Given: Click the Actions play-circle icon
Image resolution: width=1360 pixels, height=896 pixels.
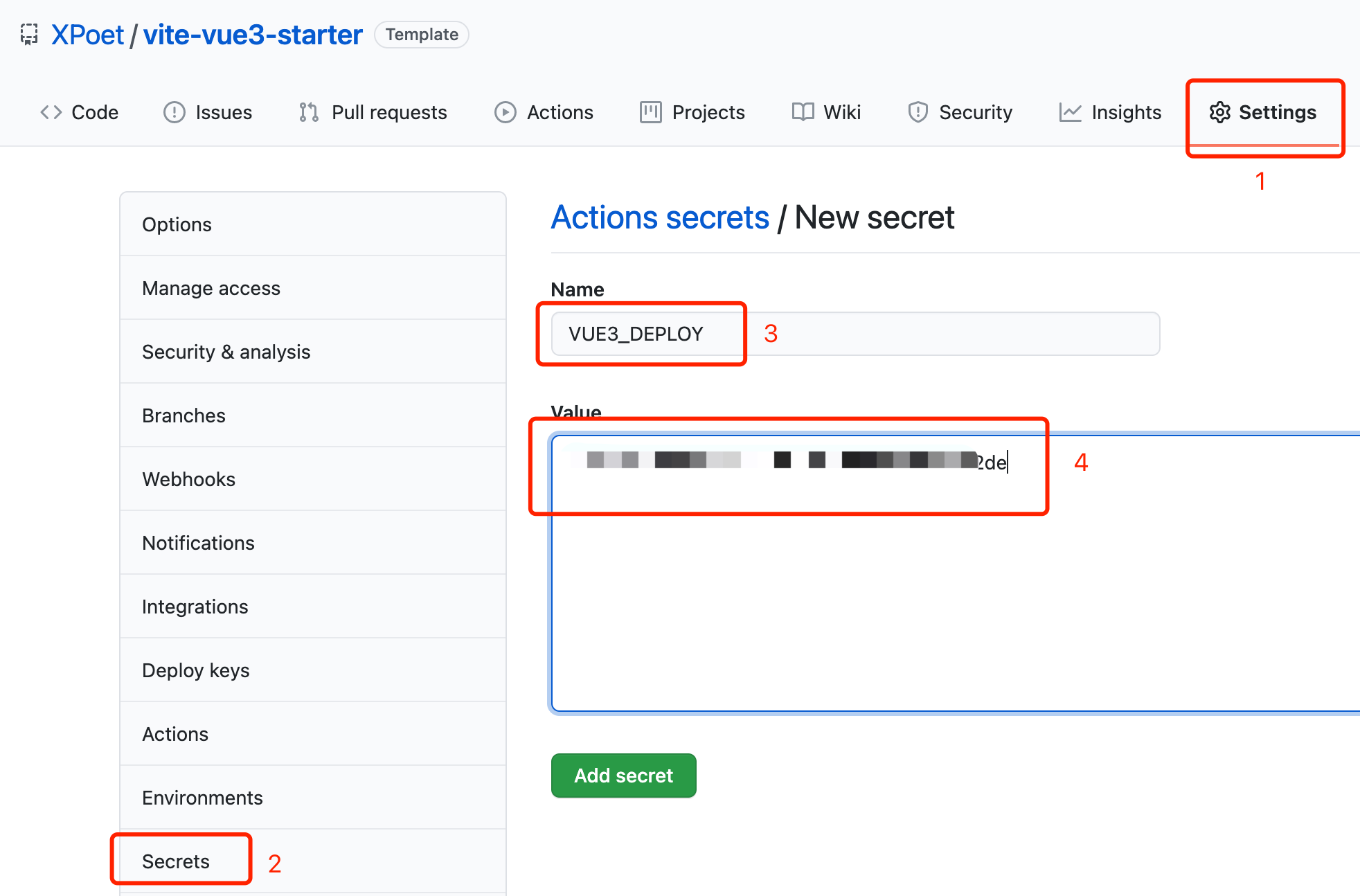Looking at the screenshot, I should click(x=505, y=112).
